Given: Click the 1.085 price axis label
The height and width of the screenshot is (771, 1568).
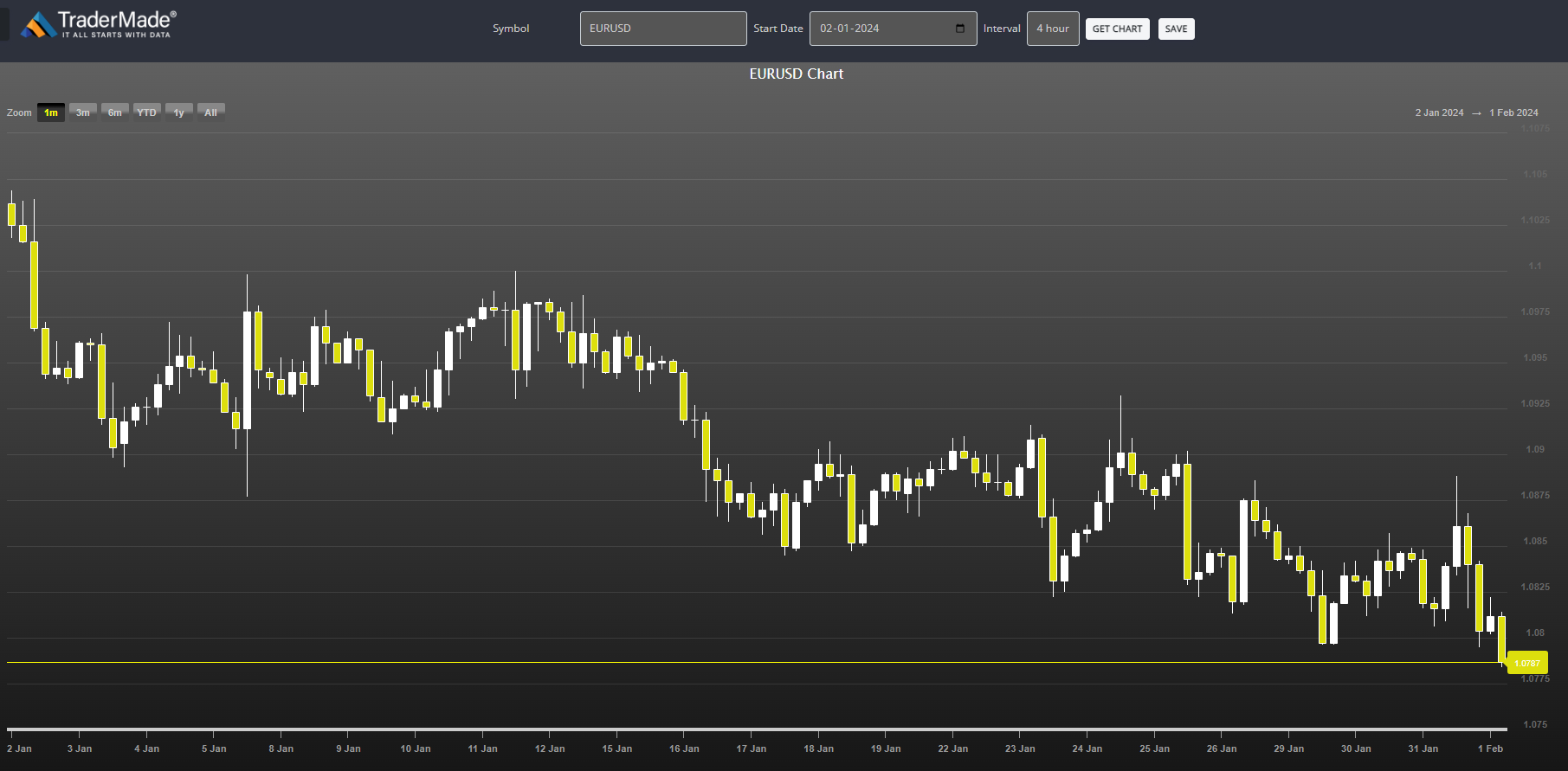Looking at the screenshot, I should click(x=1535, y=541).
